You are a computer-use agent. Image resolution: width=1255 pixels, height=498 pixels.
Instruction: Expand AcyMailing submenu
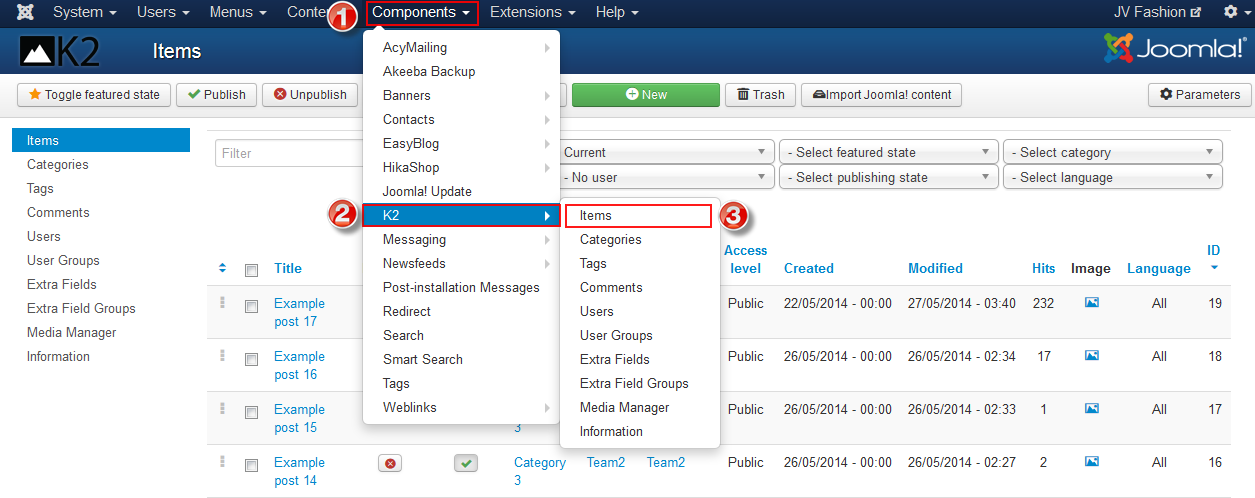pyautogui.click(x=461, y=47)
